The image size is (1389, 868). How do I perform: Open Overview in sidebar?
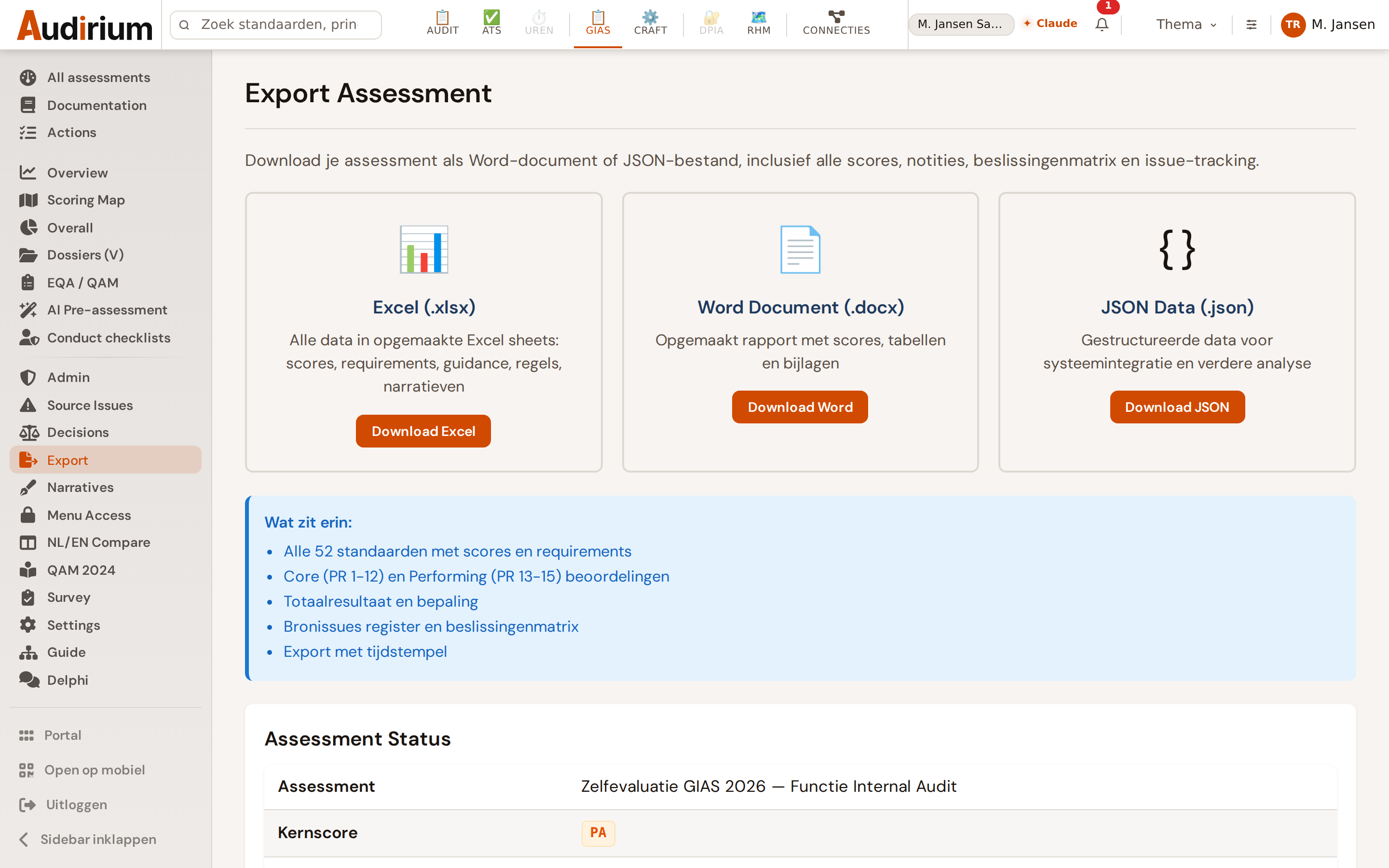tap(106, 172)
